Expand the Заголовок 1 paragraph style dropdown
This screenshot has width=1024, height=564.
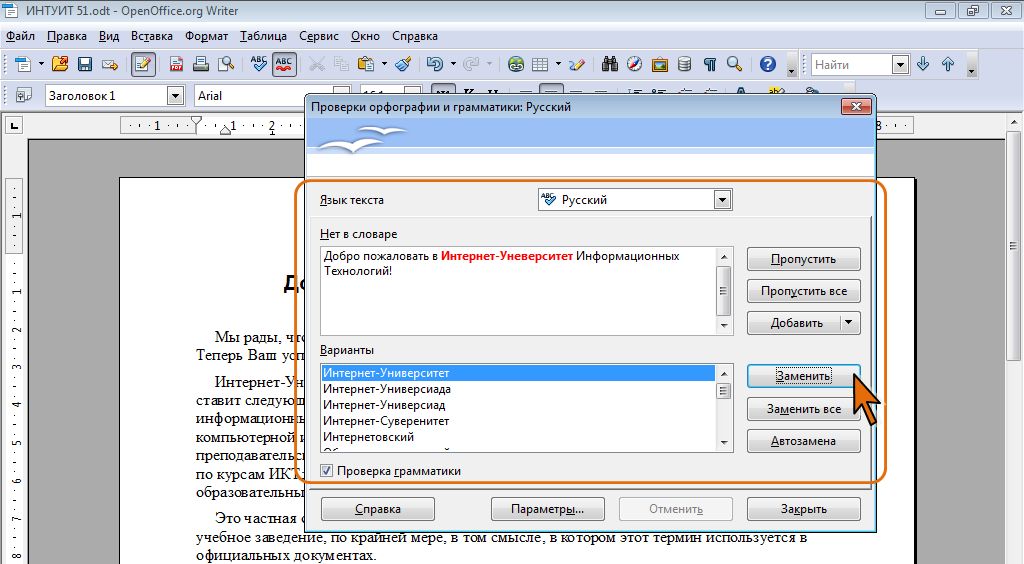click(x=175, y=96)
